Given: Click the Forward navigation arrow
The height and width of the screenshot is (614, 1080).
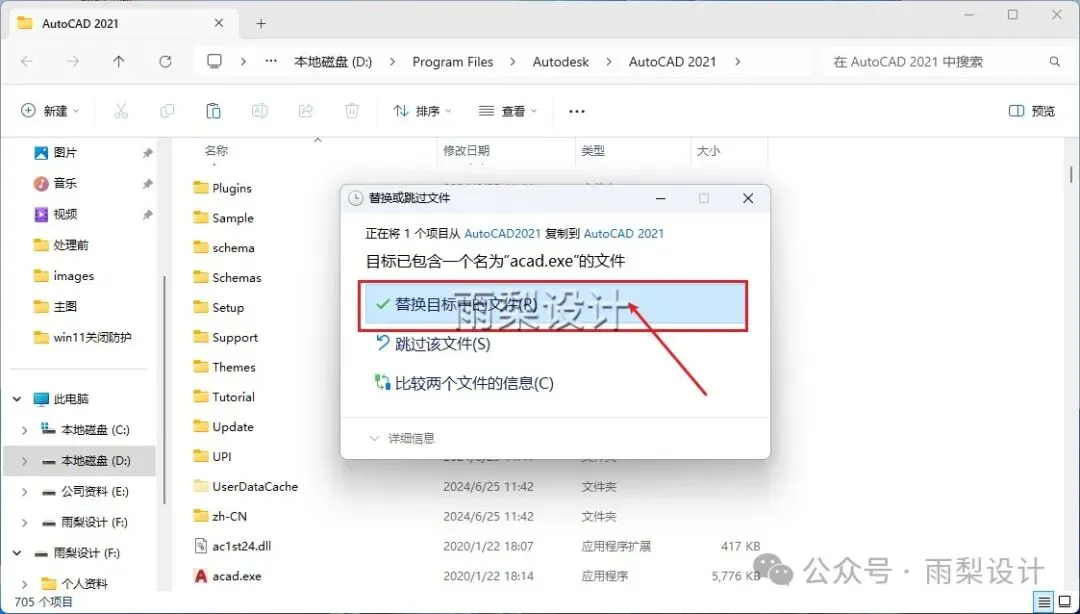Looking at the screenshot, I should pyautogui.click(x=72, y=61).
